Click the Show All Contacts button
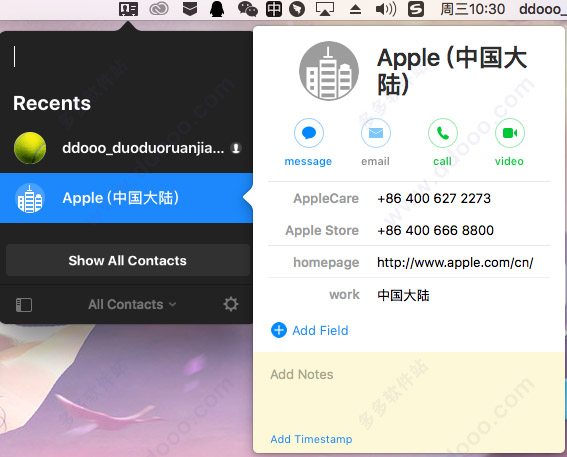This screenshot has width=567, height=457. pos(128,260)
